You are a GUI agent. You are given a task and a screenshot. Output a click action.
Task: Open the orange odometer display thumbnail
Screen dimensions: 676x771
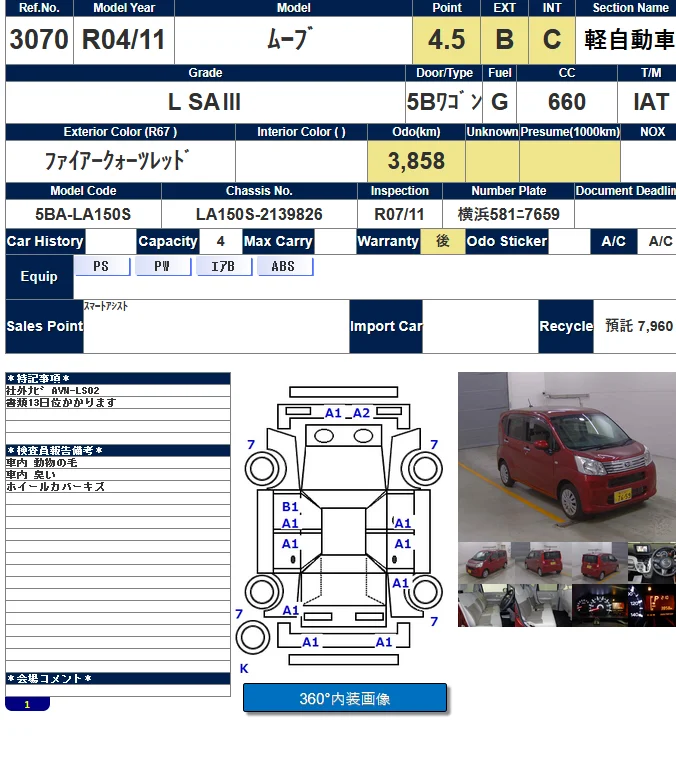(652, 606)
